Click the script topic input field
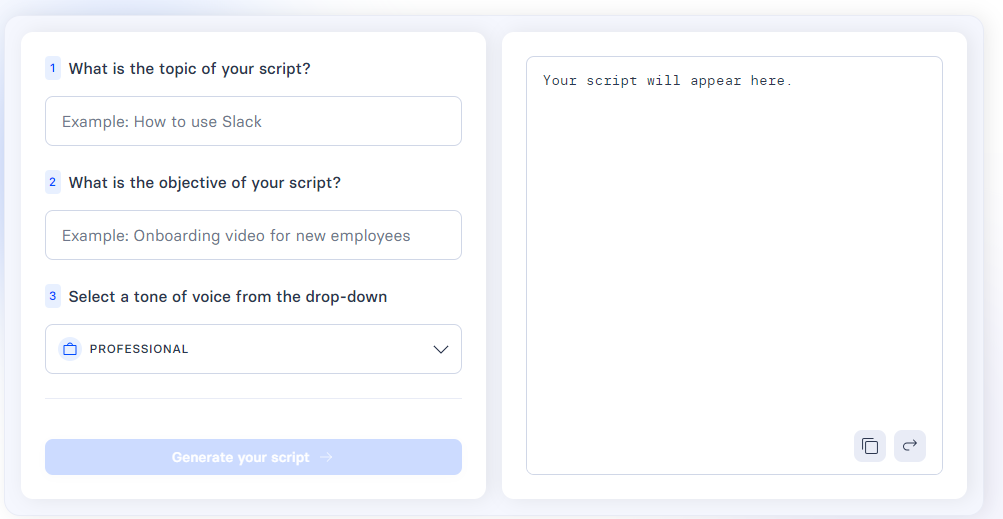Screen dimensions: 1003x519 coord(253,121)
